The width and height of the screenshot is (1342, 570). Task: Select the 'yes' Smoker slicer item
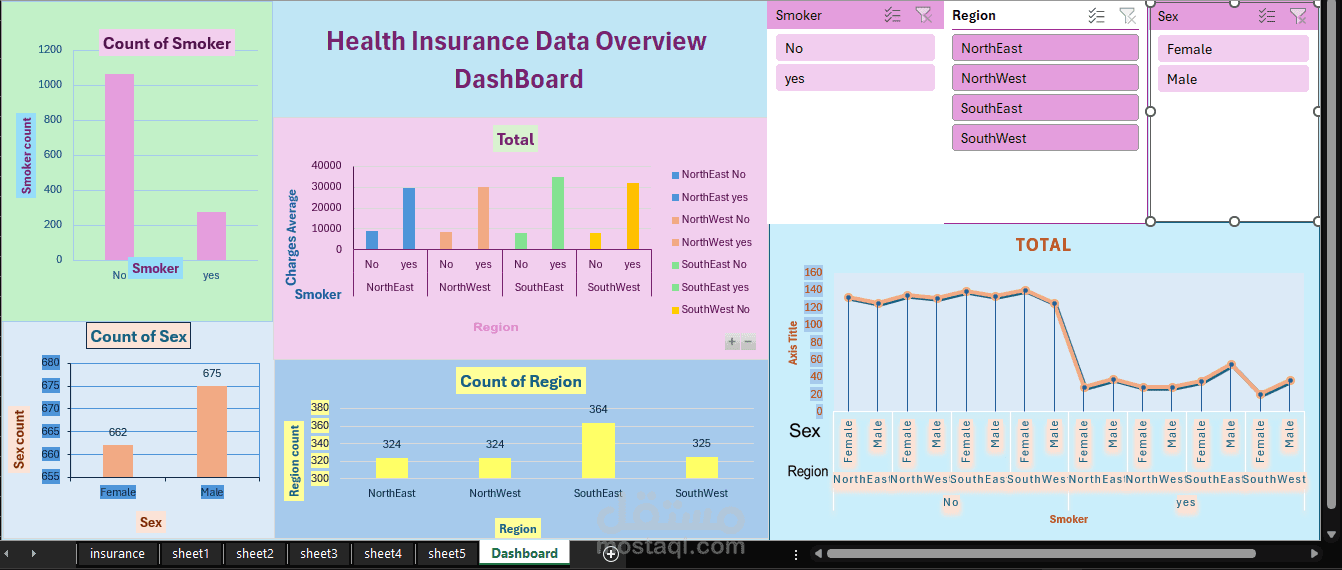855,78
